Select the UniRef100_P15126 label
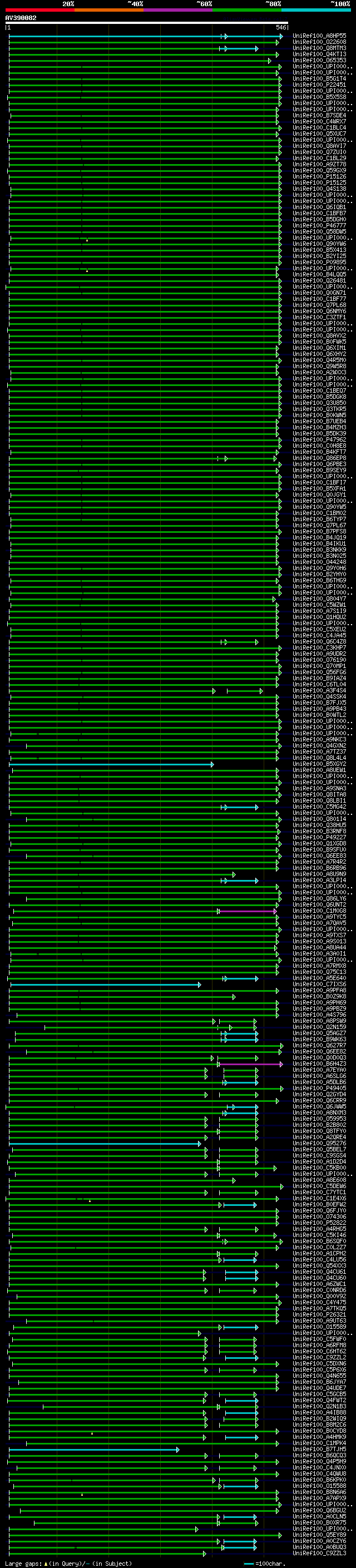Image resolution: width=356 pixels, height=1568 pixels. [319, 176]
